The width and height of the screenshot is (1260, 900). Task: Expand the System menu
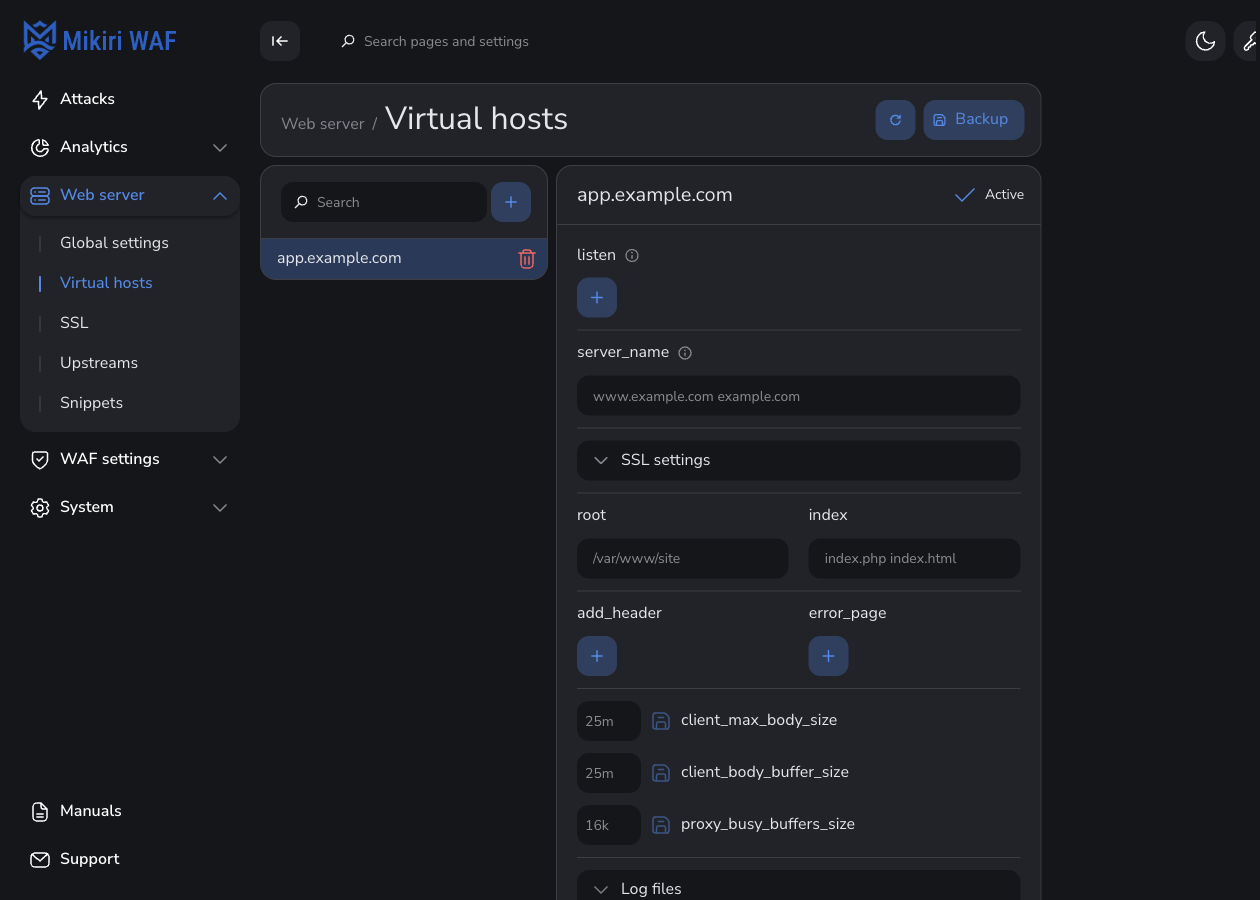tap(130, 507)
